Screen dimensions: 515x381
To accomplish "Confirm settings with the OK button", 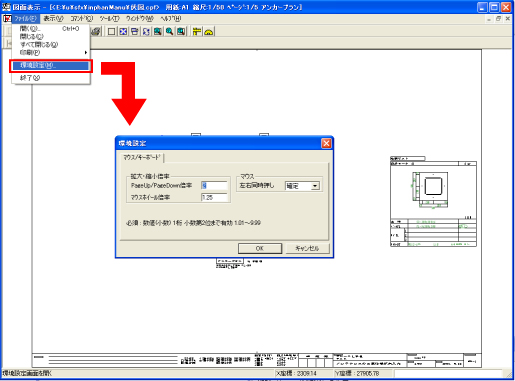I will (260, 248).
